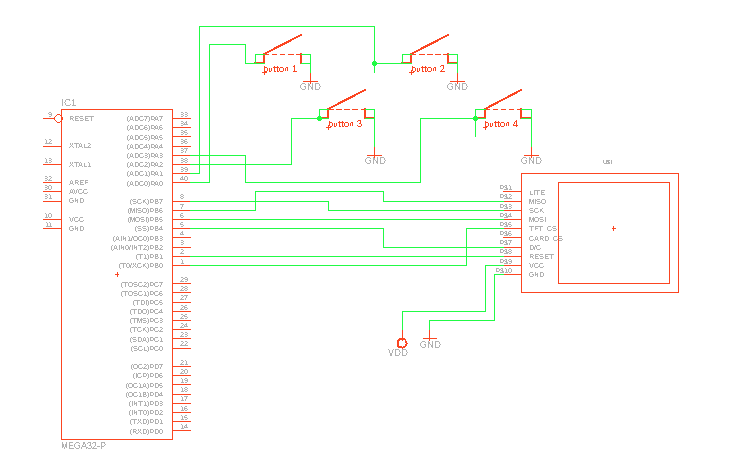Click the (TDI)PC5 pin label
This screenshot has width=750, height=476.
tap(148, 303)
